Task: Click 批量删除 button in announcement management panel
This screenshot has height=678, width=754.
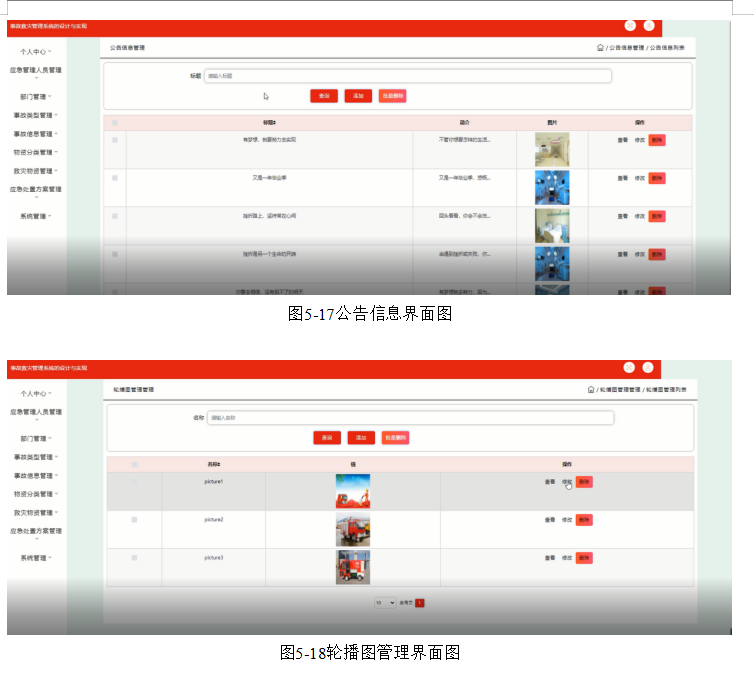Action: pyautogui.click(x=392, y=96)
